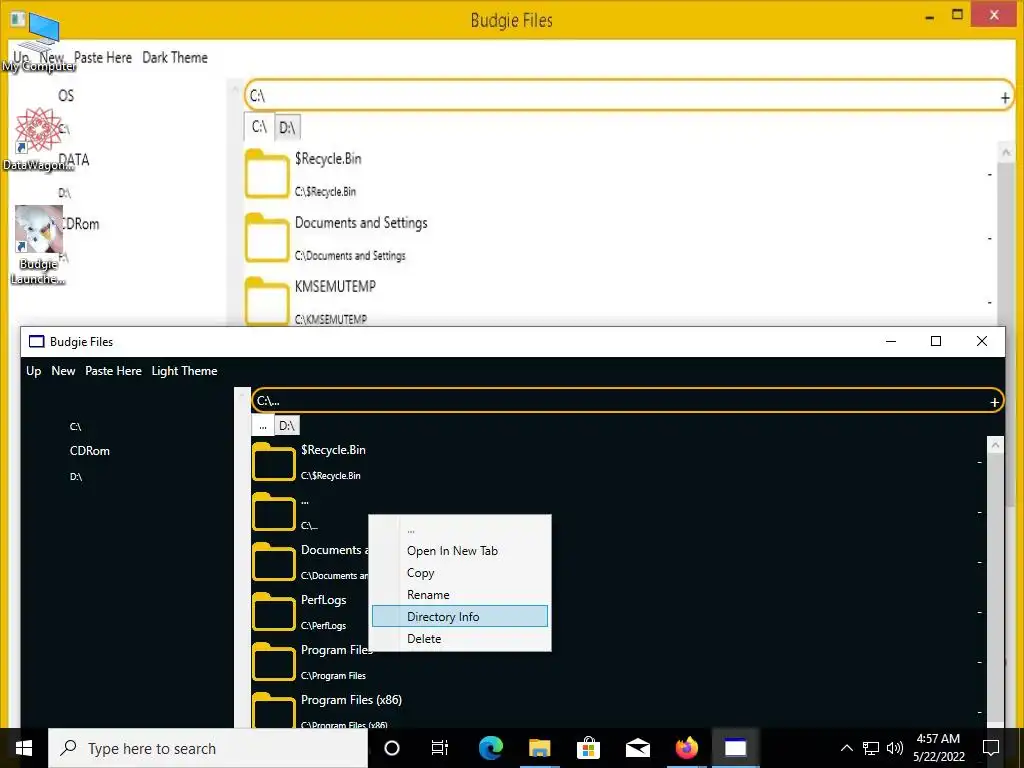Click New in dark window toolbar
The image size is (1024, 768).
pyautogui.click(x=63, y=371)
